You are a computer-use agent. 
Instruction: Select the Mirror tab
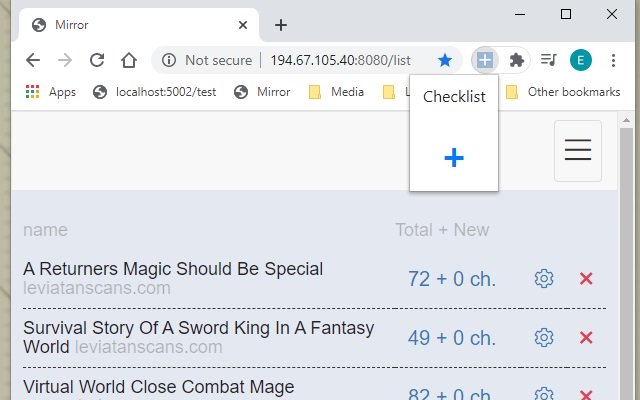click(139, 25)
